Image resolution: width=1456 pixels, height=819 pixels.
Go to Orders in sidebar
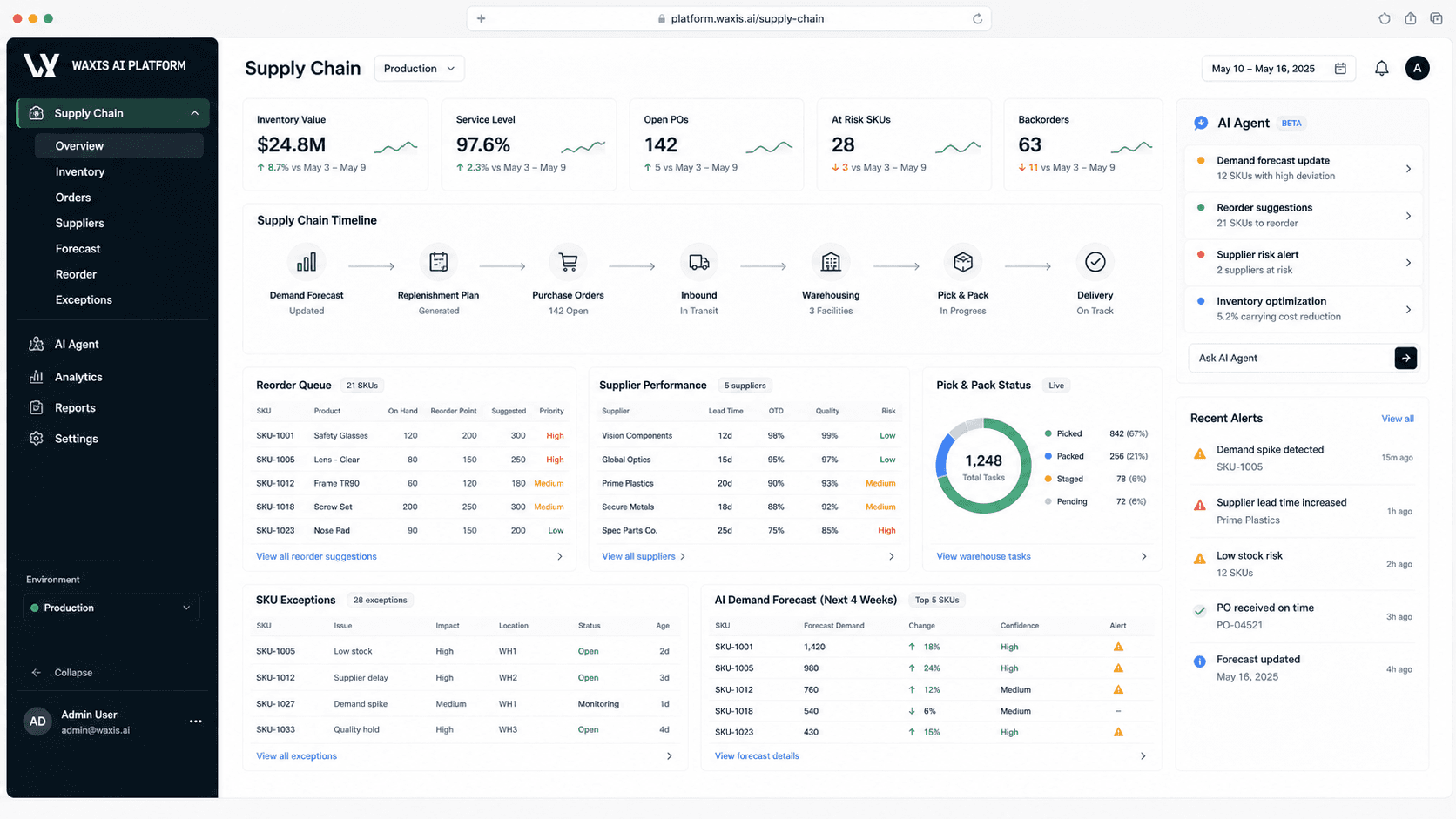(x=73, y=198)
